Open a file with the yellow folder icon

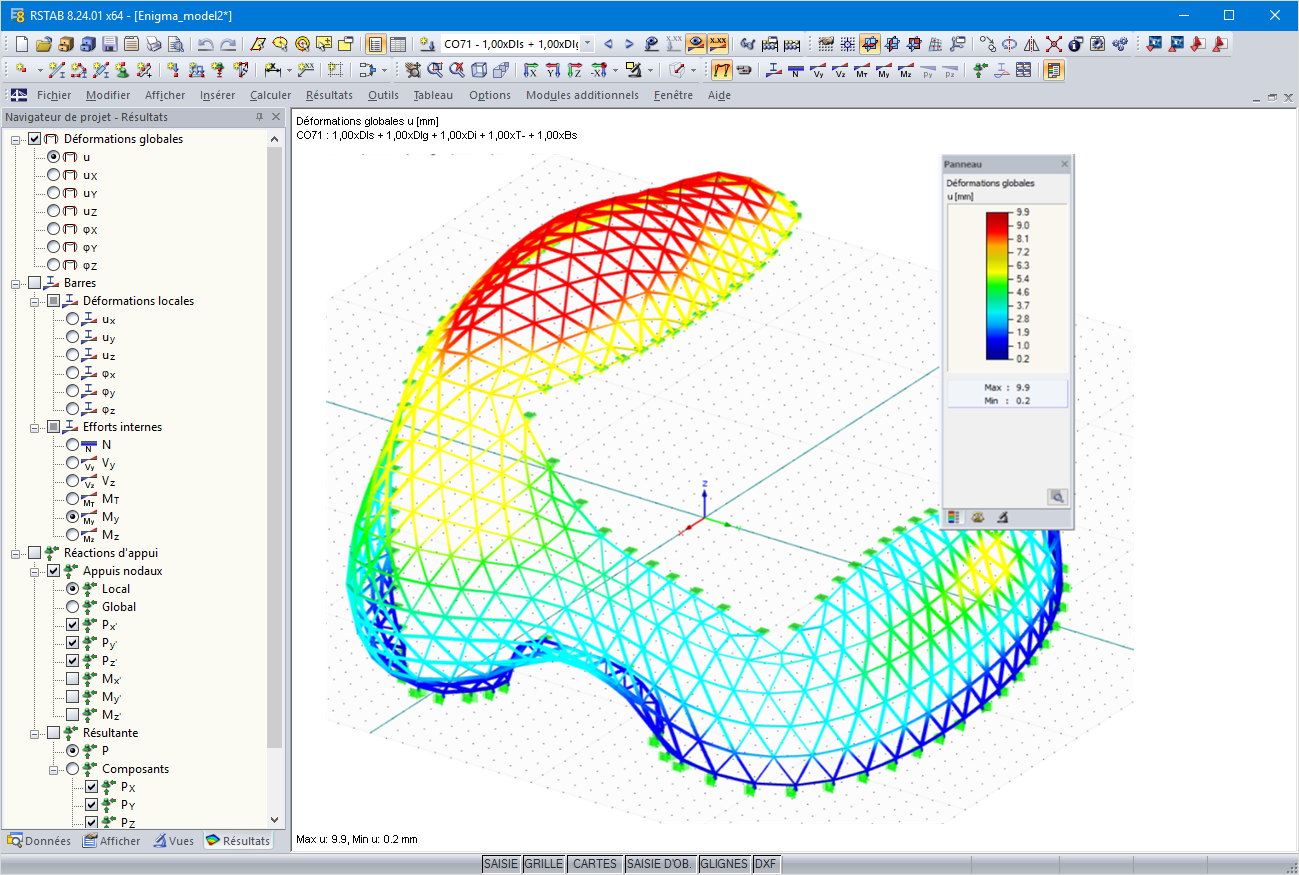[x=43, y=44]
